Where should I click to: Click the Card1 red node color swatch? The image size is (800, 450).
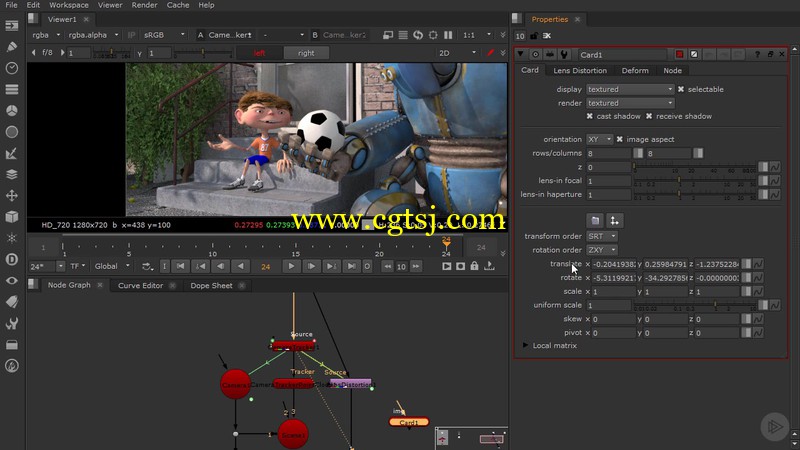[x=680, y=54]
